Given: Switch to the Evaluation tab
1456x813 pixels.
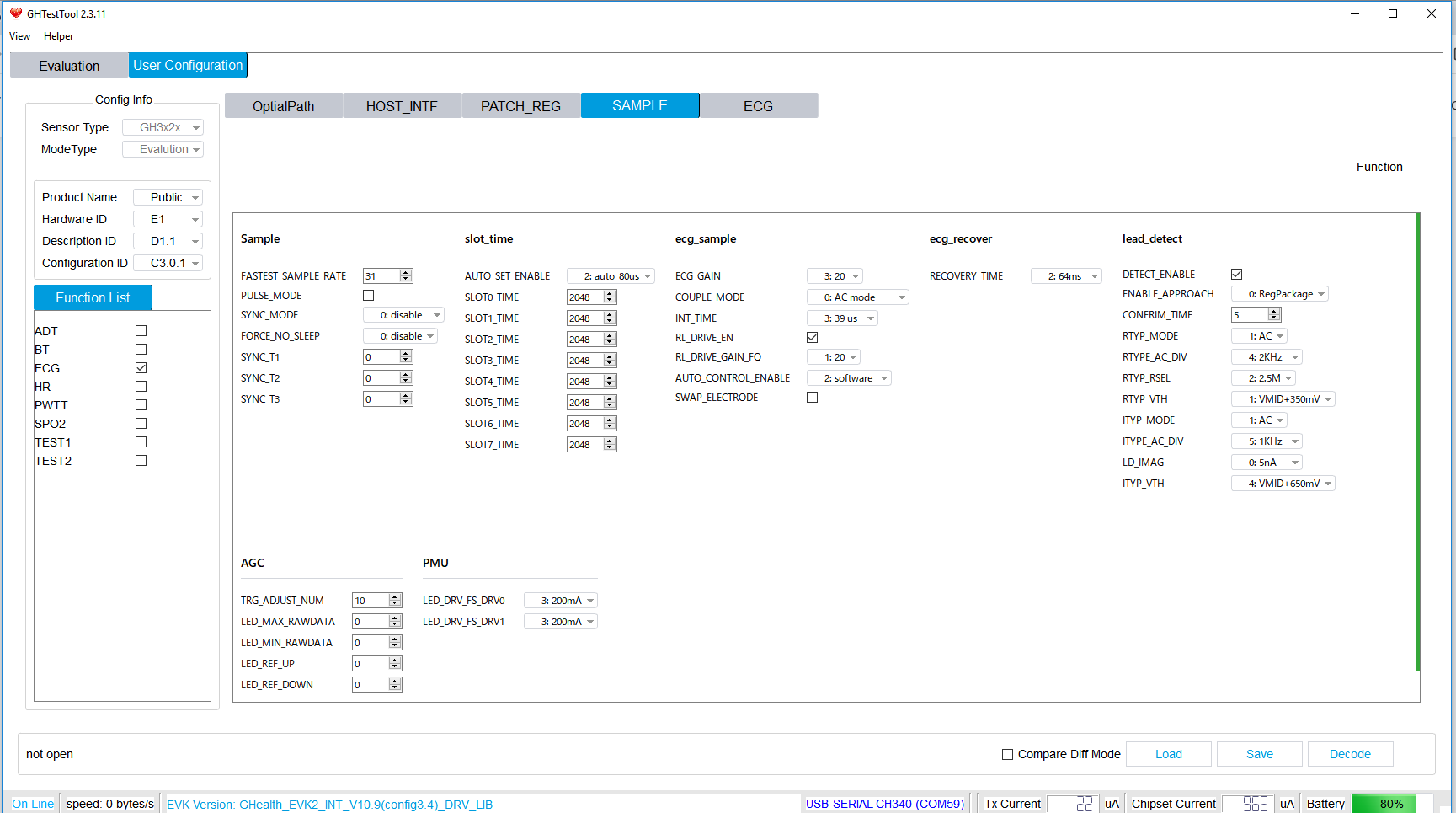Looking at the screenshot, I should 69,66.
